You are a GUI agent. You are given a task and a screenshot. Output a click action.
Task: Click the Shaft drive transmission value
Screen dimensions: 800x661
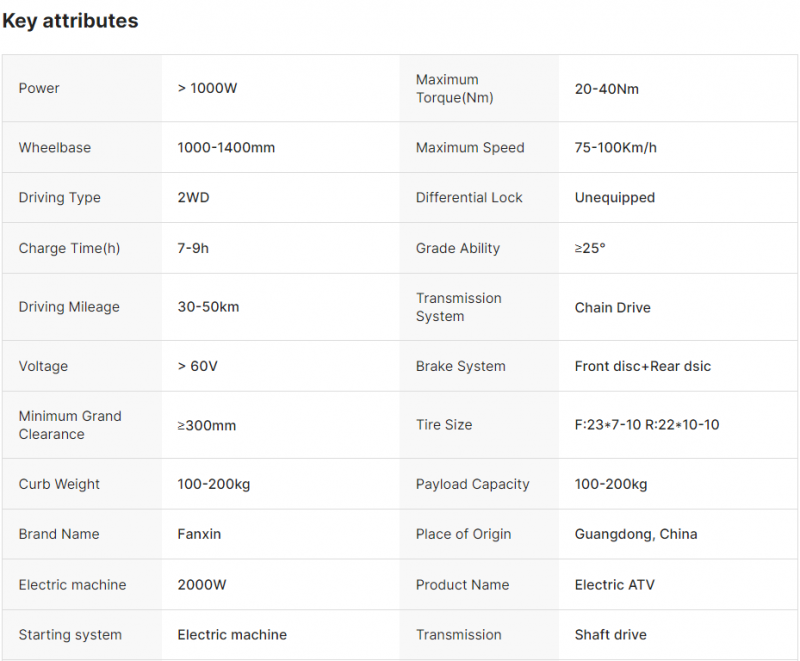point(610,634)
